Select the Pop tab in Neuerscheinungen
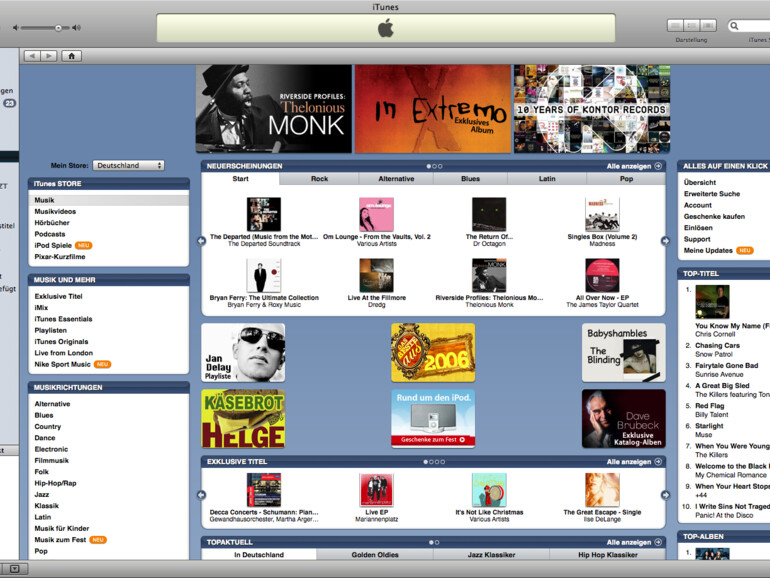This screenshot has height=578, width=770. pos(626,179)
